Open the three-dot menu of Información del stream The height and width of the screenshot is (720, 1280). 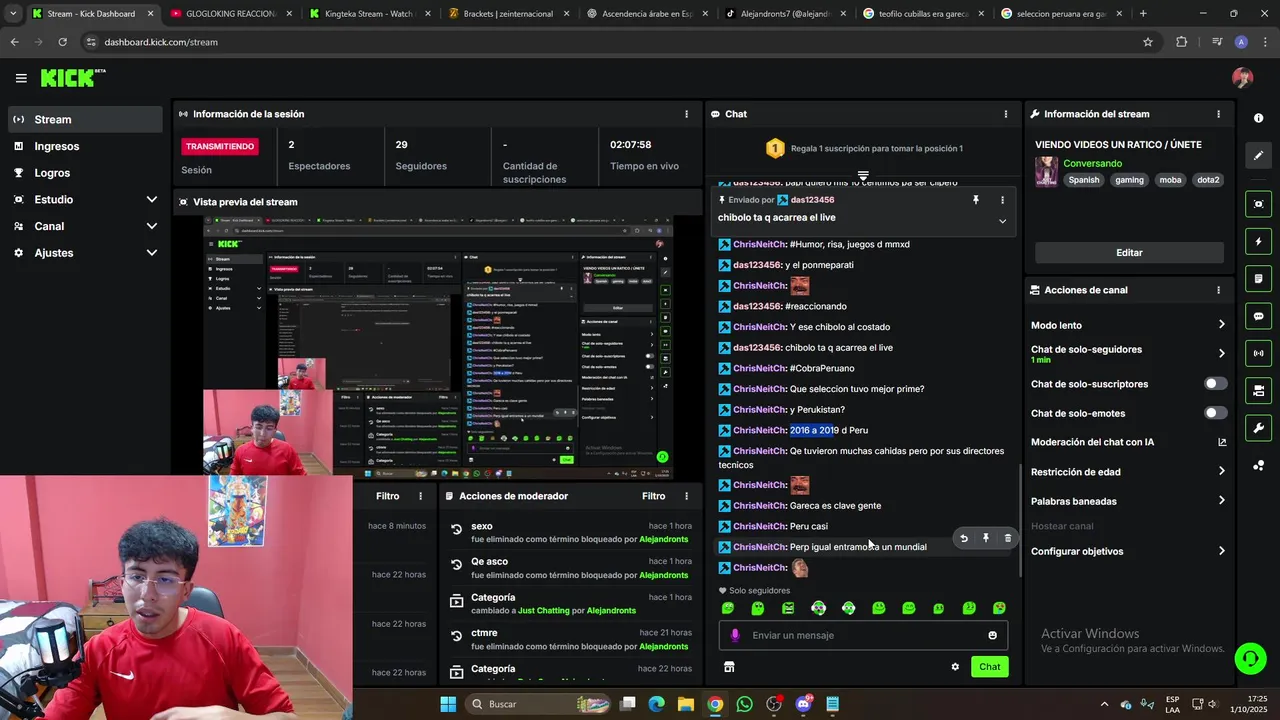tap(1218, 114)
